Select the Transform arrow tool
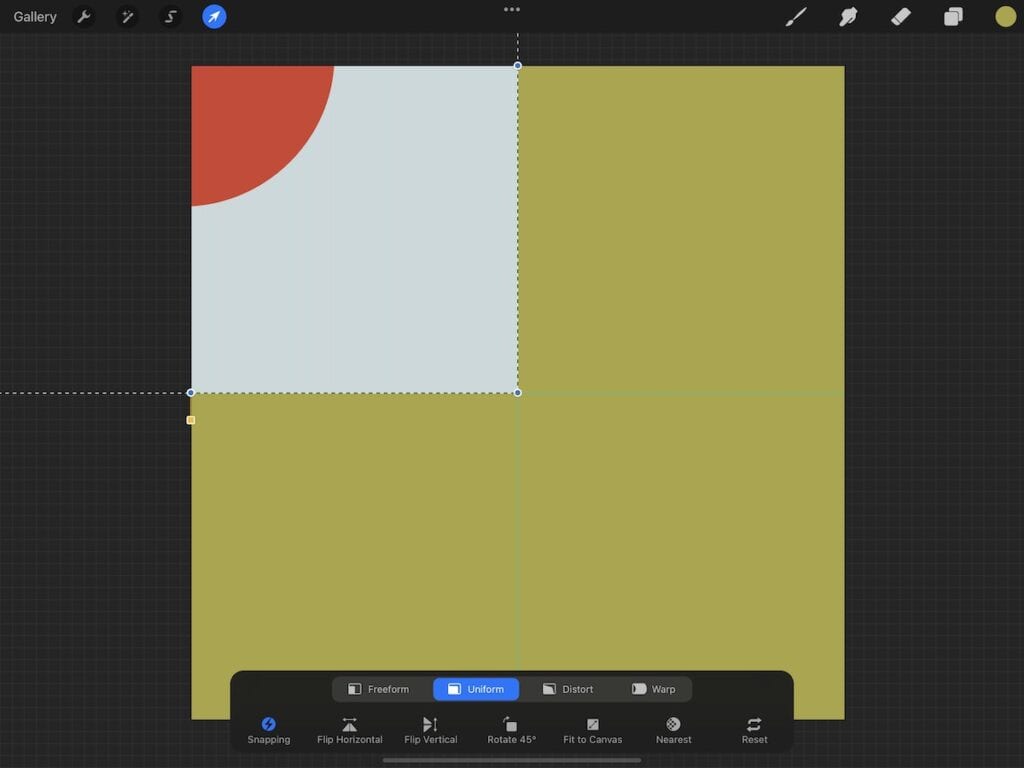 tap(213, 16)
